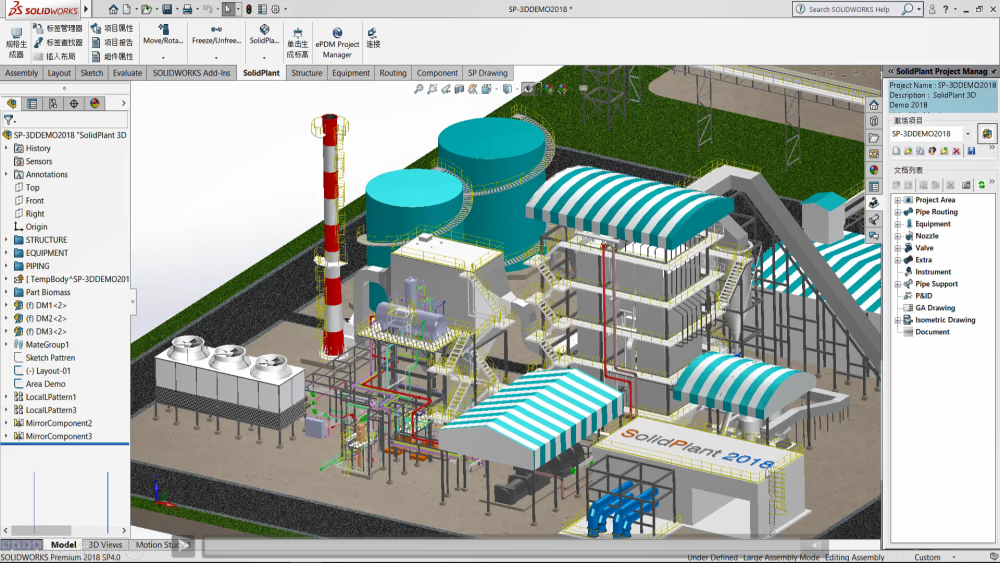Expand the Equipment node in Project Manager
Viewport: 1000px width, 563px height.
tap(897, 224)
